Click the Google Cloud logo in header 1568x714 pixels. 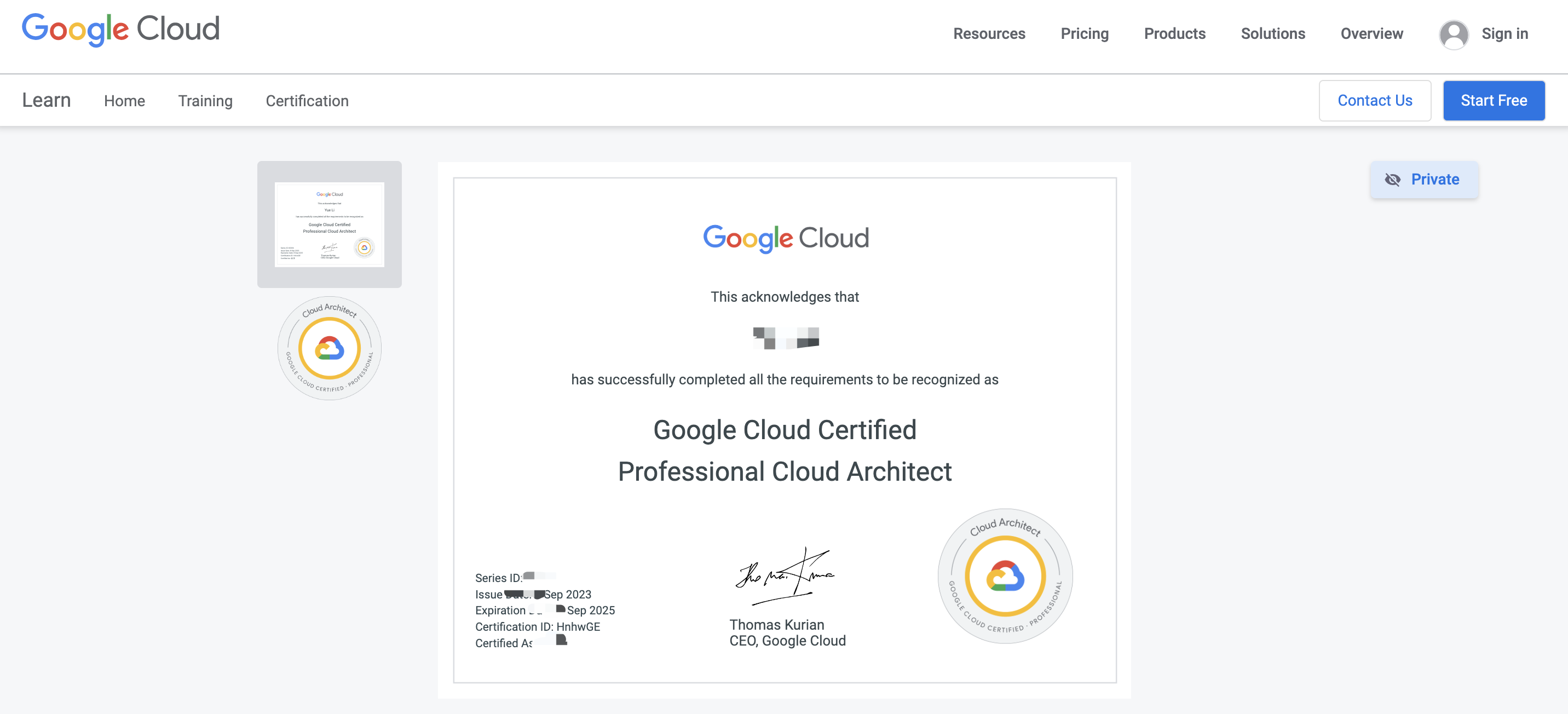pyautogui.click(x=120, y=29)
